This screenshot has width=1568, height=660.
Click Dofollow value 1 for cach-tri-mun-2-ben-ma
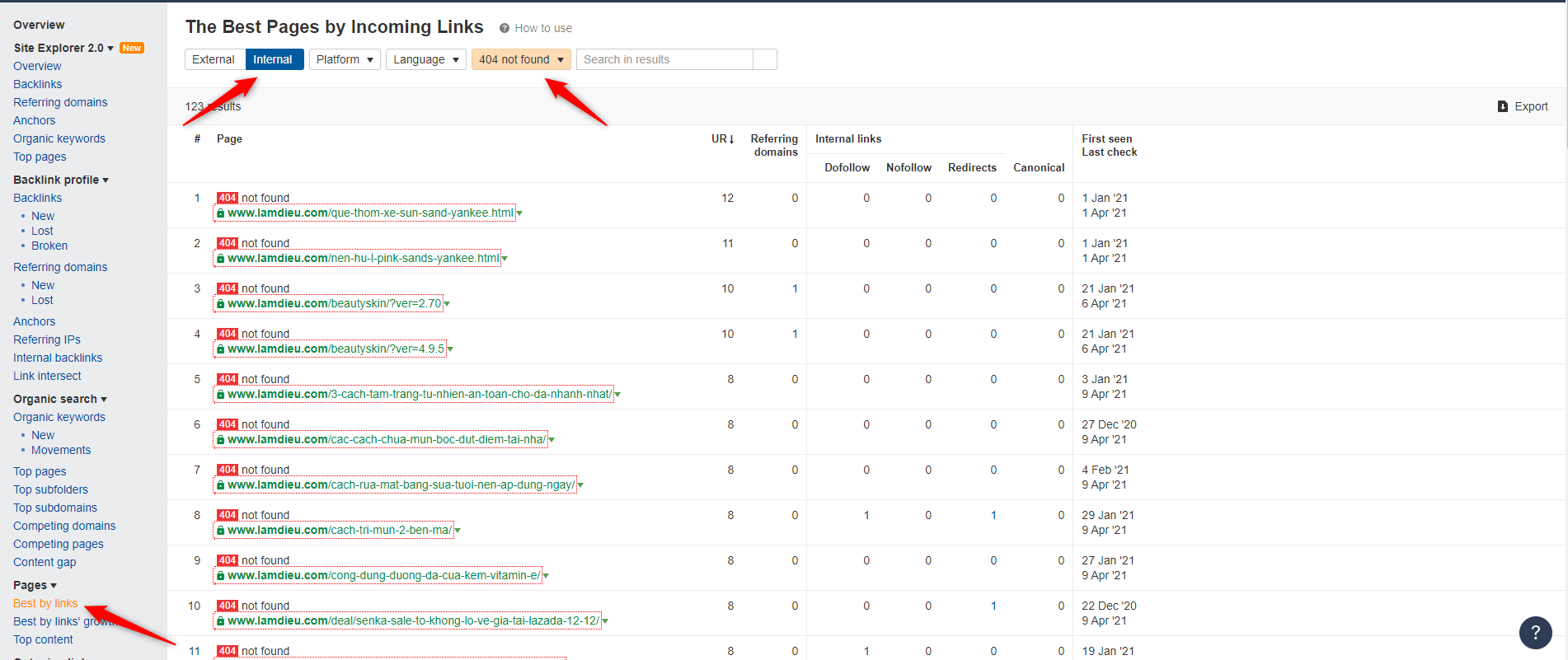pyautogui.click(x=866, y=515)
